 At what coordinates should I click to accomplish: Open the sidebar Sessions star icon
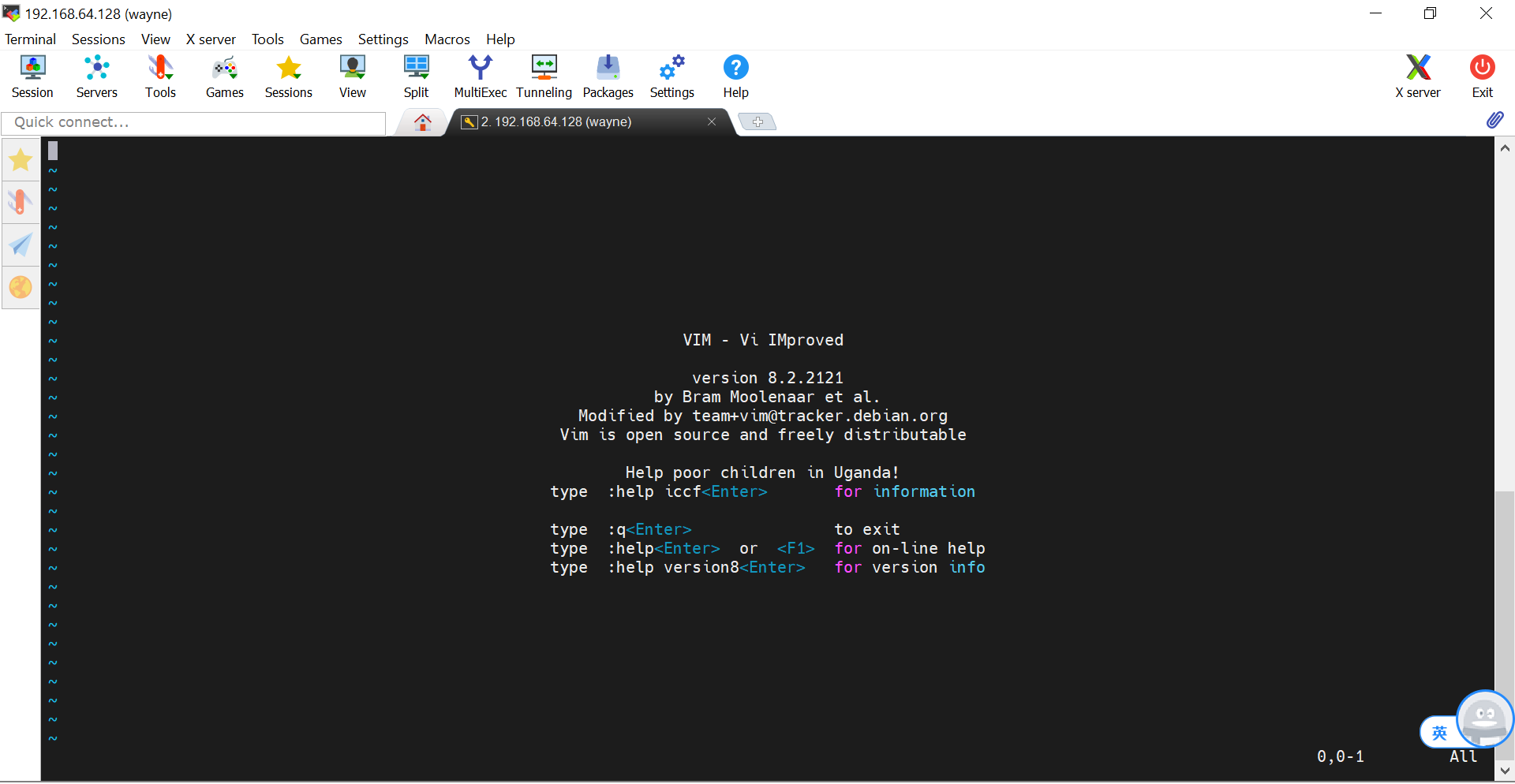pyautogui.click(x=21, y=160)
